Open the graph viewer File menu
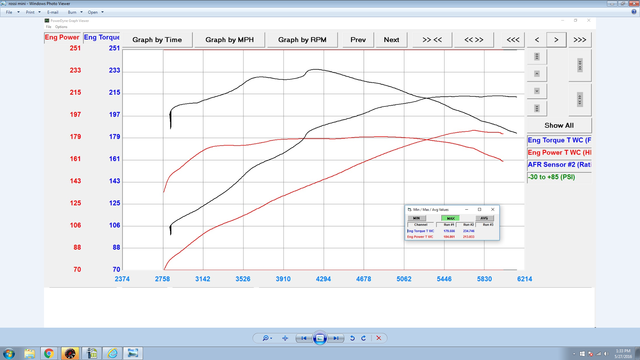 coord(48,27)
